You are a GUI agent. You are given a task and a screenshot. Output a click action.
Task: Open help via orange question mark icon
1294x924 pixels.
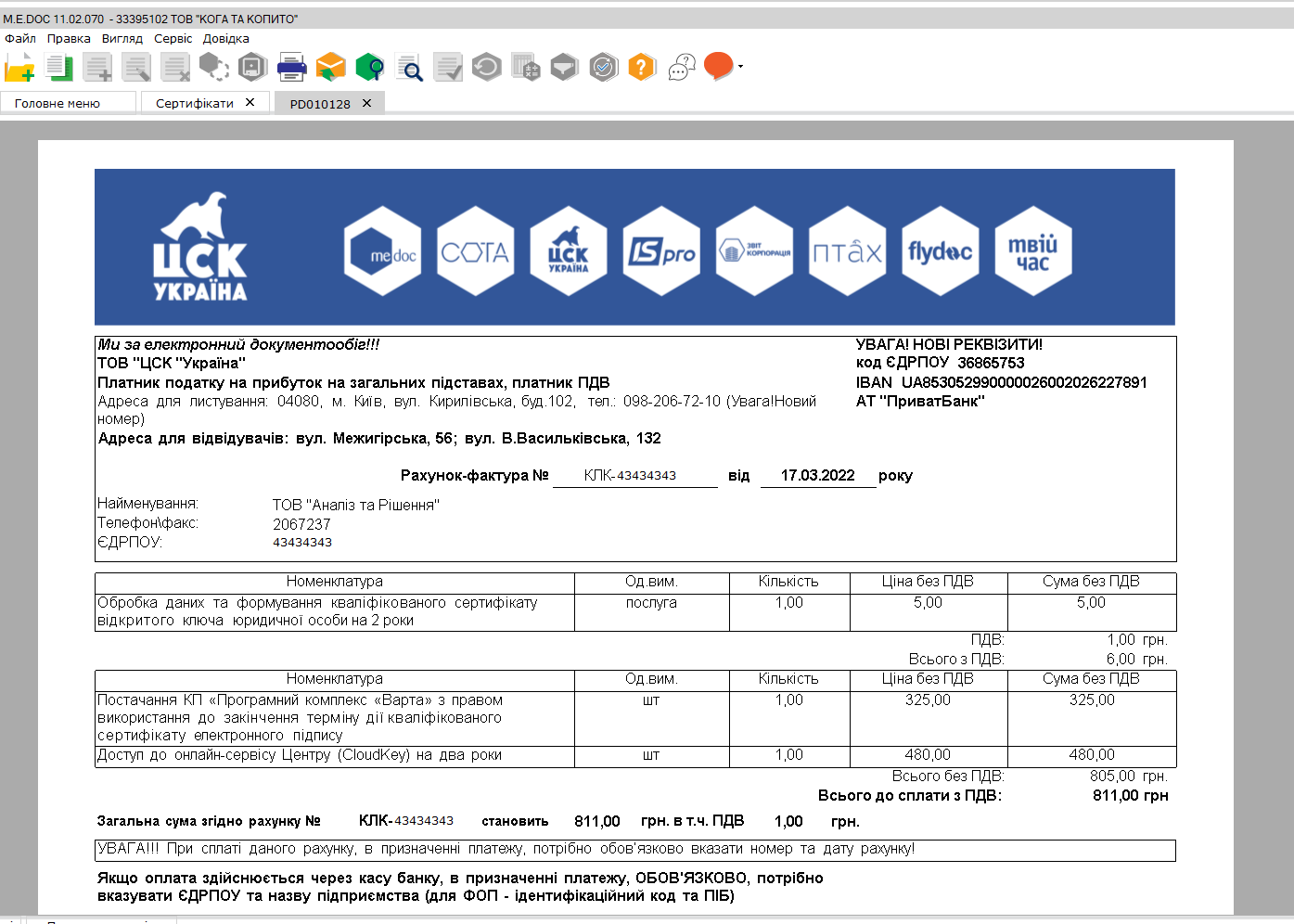[x=642, y=68]
